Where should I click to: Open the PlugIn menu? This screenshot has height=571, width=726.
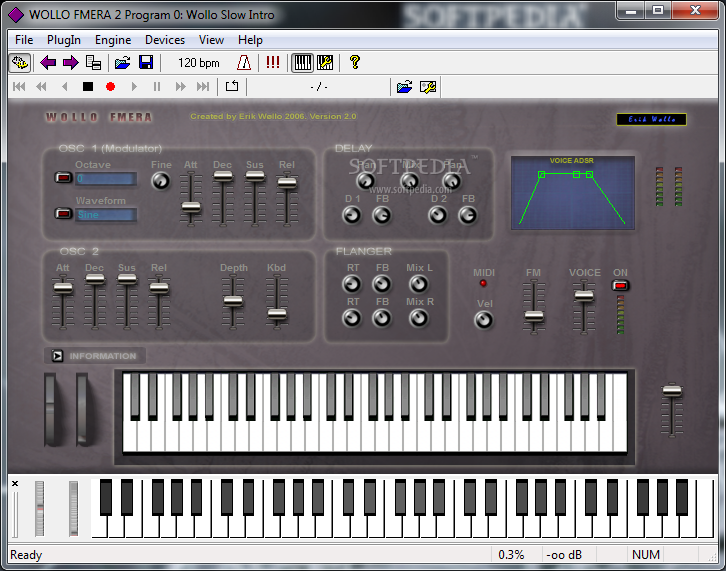point(64,40)
